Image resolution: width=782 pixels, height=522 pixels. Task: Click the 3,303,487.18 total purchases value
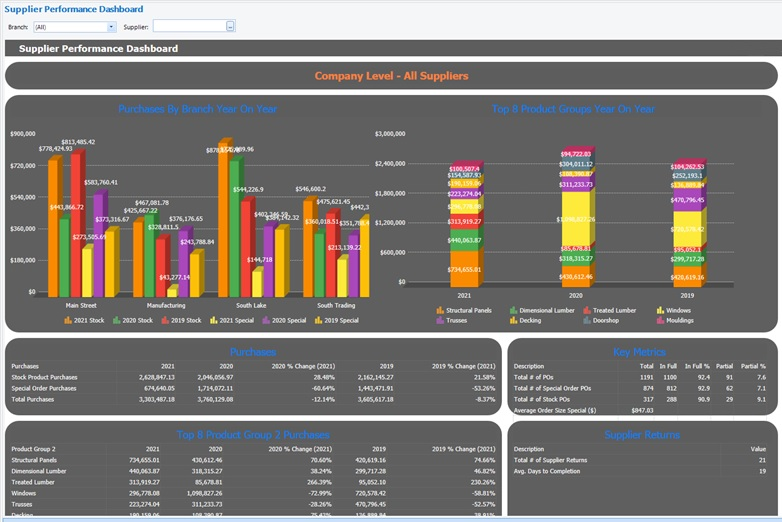157,399
